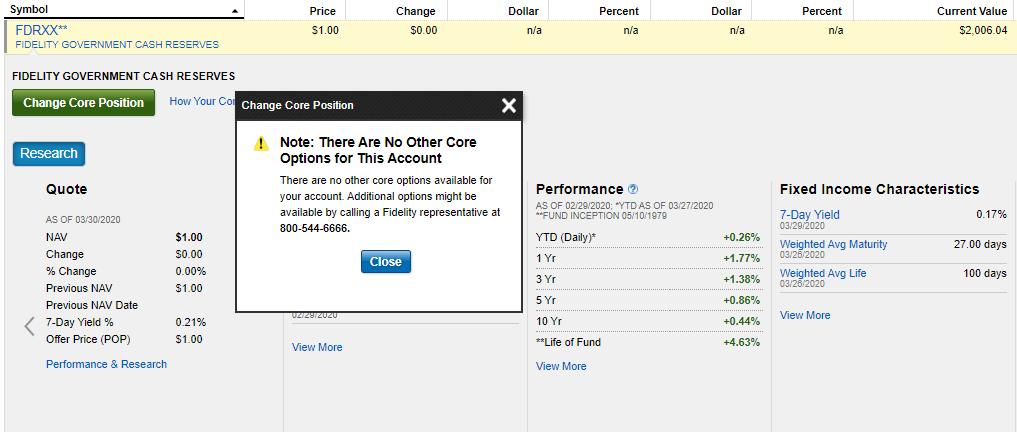Close the Change Core Position dialog with X
This screenshot has height=432, width=1017.
tap(508, 105)
